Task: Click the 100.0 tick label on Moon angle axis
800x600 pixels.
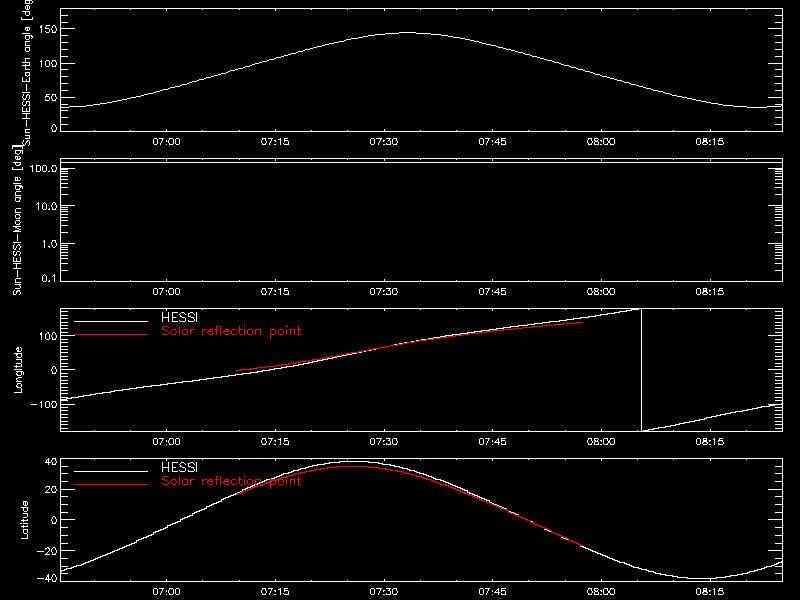Action: [43, 168]
